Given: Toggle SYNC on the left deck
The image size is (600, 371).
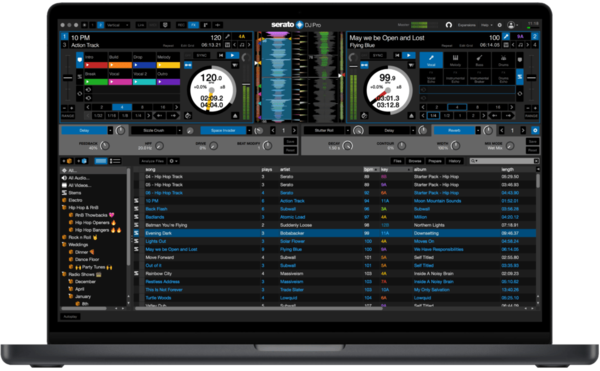Looking at the screenshot, I should pyautogui.click(x=201, y=55).
